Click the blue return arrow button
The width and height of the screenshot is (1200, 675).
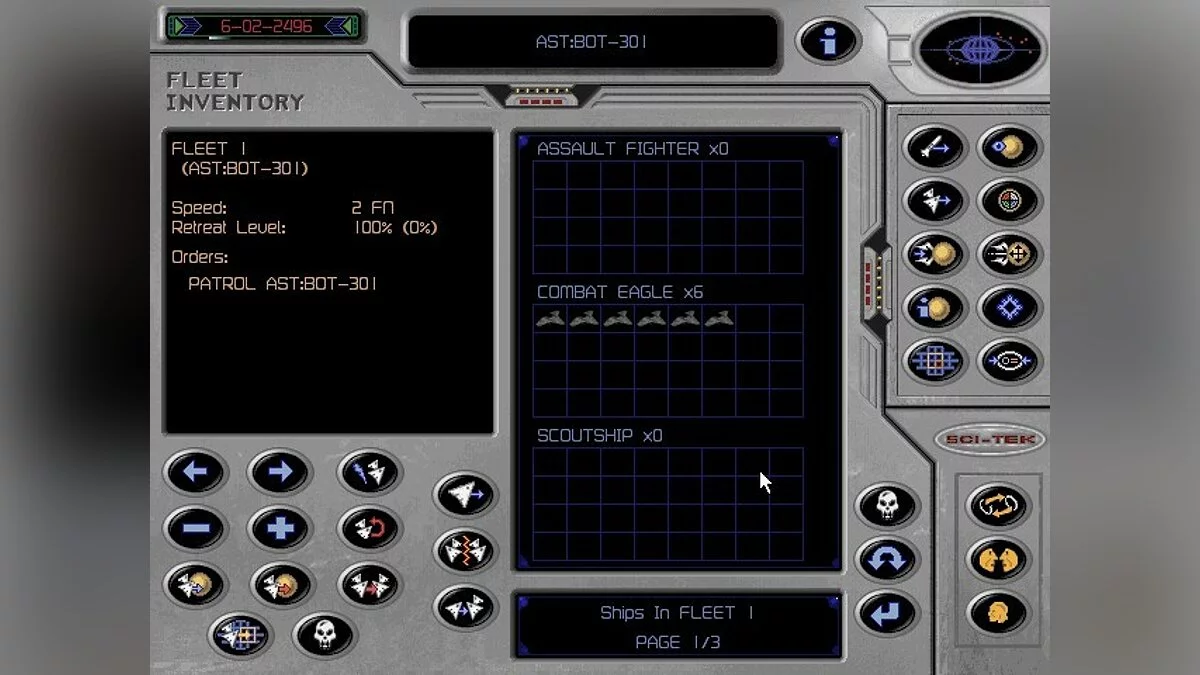point(887,613)
